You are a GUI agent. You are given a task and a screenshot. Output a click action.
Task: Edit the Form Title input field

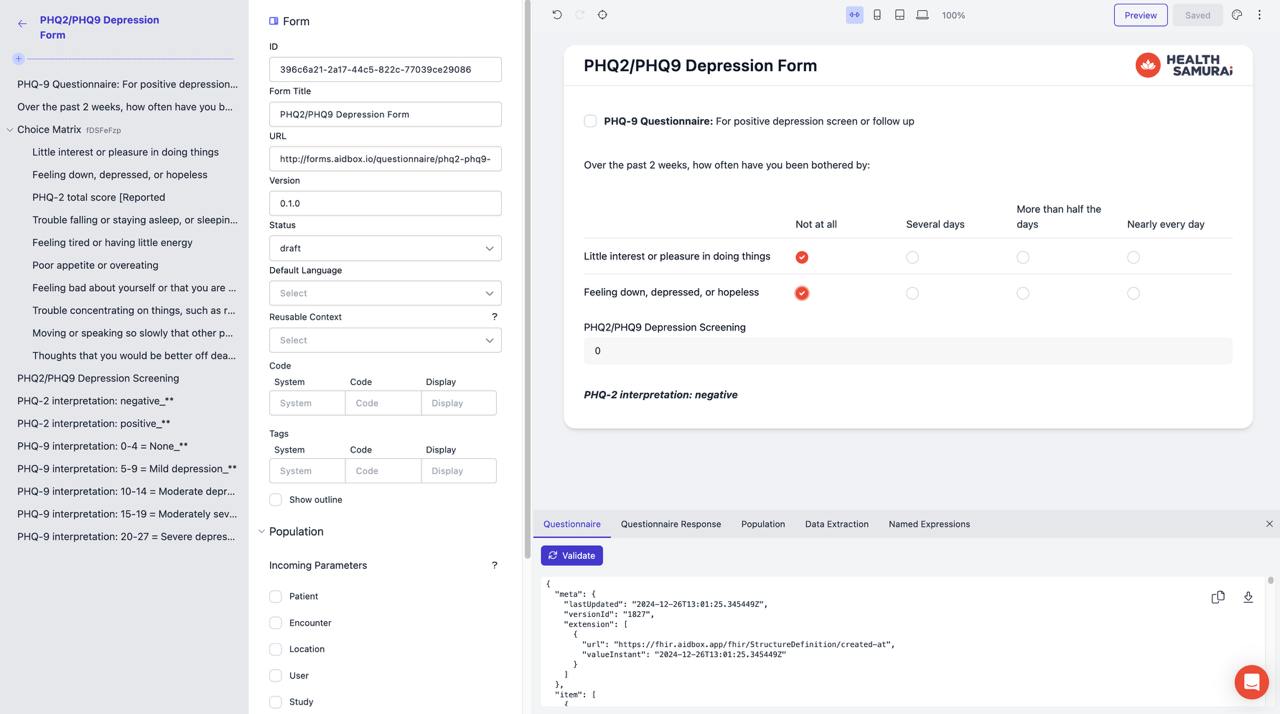click(x=384, y=114)
